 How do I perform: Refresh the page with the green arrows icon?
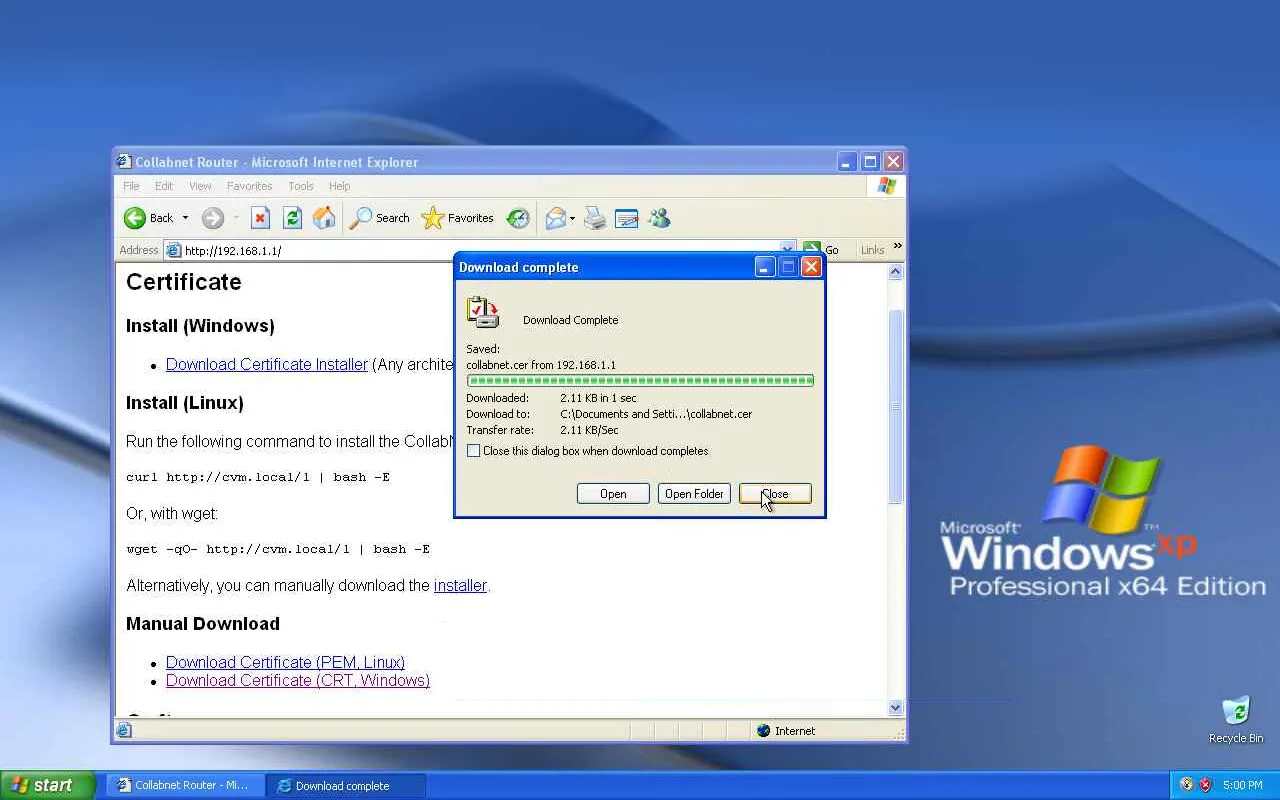click(292, 218)
